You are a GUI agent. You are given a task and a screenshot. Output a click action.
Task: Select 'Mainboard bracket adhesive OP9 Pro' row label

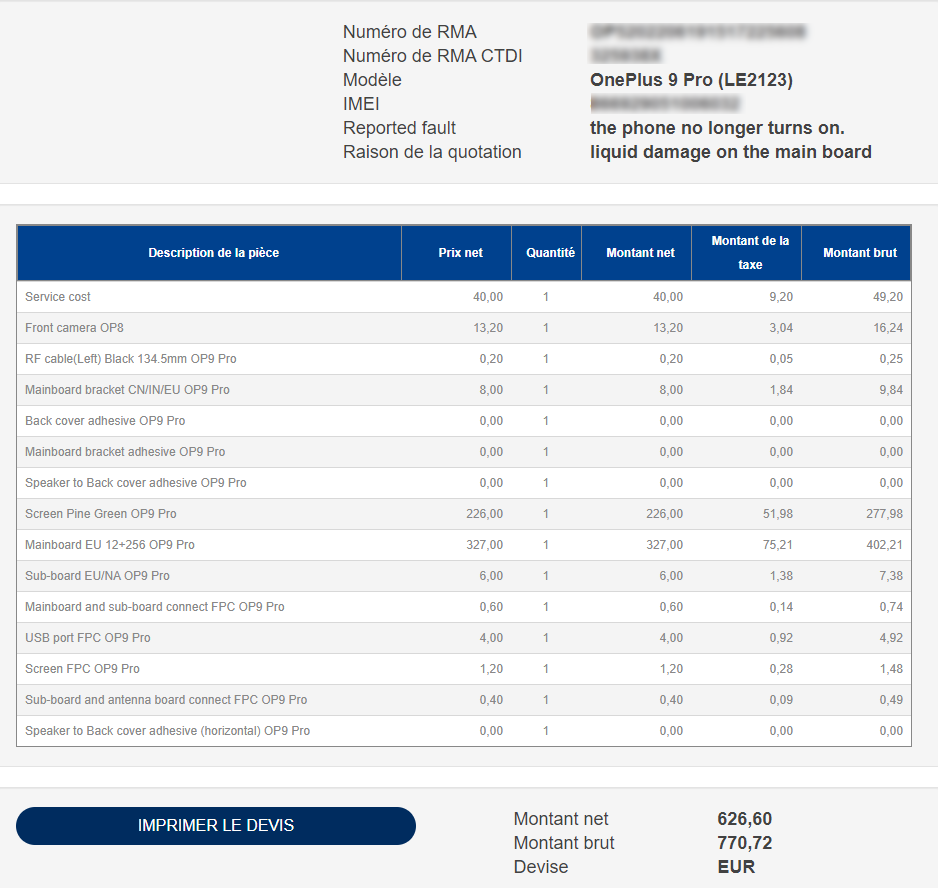(x=125, y=452)
